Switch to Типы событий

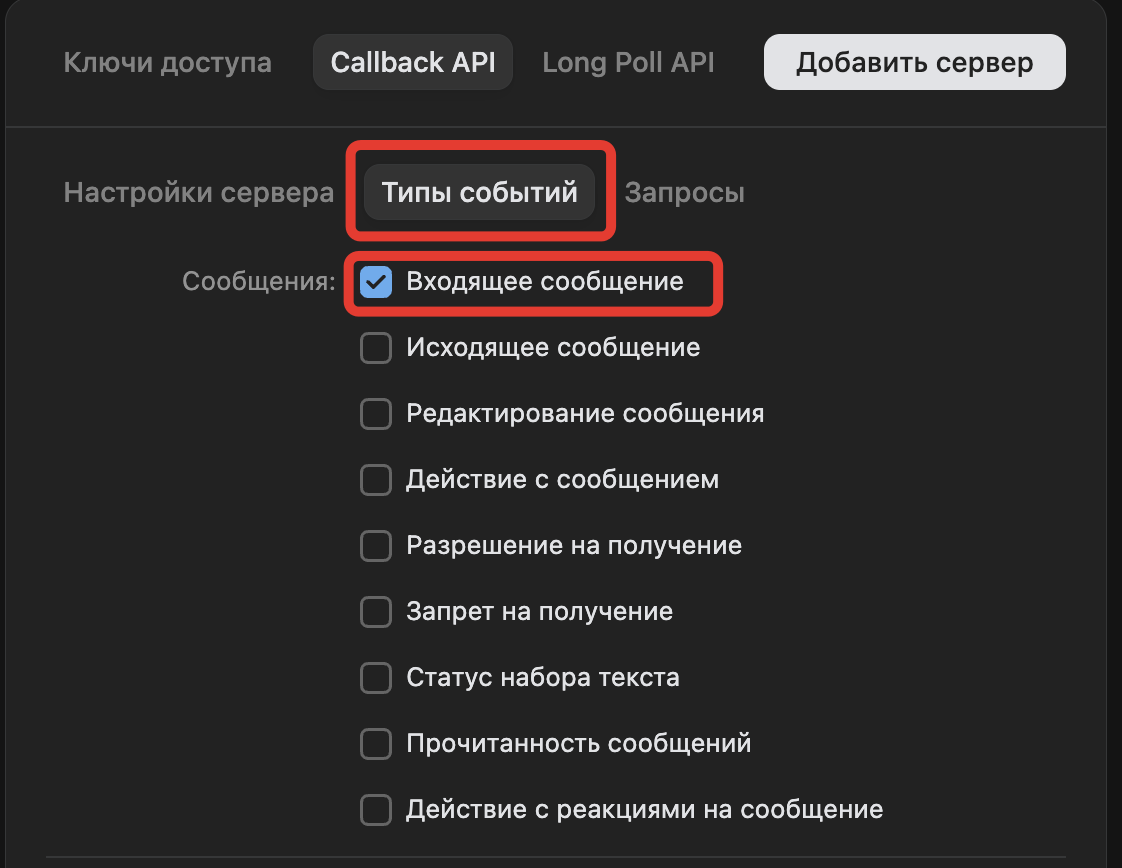pyautogui.click(x=480, y=192)
